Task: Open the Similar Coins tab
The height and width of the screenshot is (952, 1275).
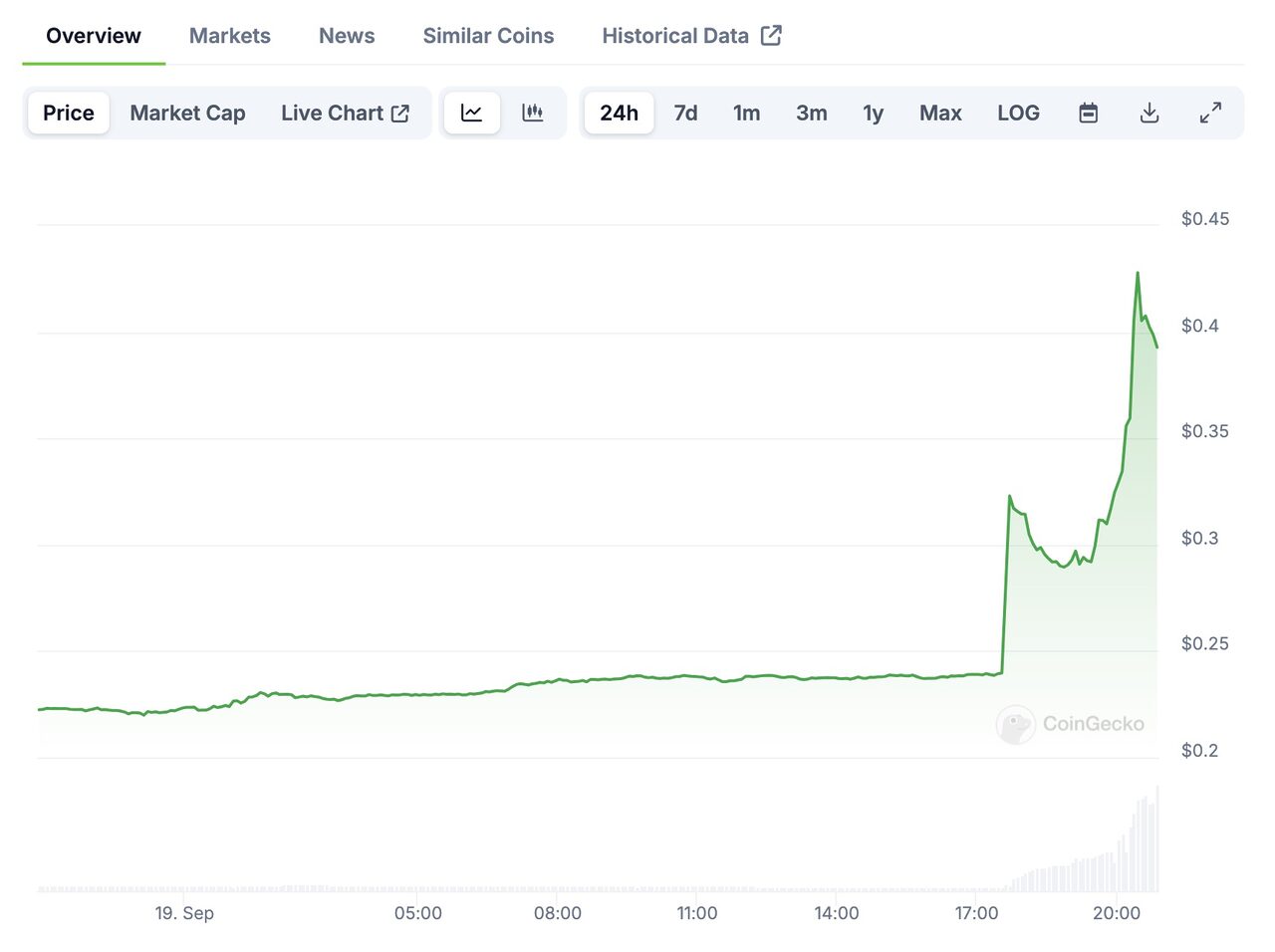Action: tap(488, 36)
